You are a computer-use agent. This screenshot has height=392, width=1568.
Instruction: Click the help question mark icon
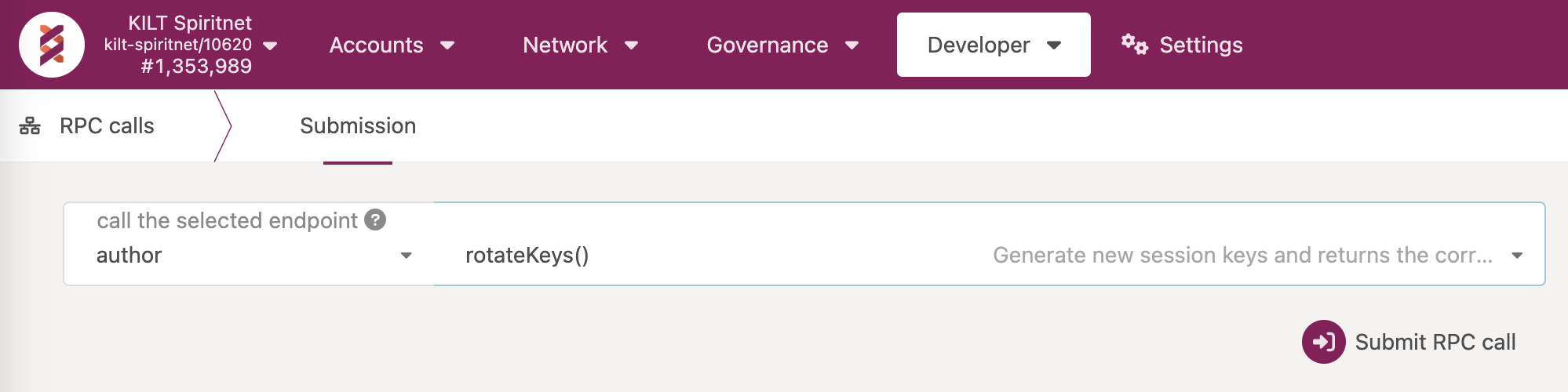tap(375, 220)
